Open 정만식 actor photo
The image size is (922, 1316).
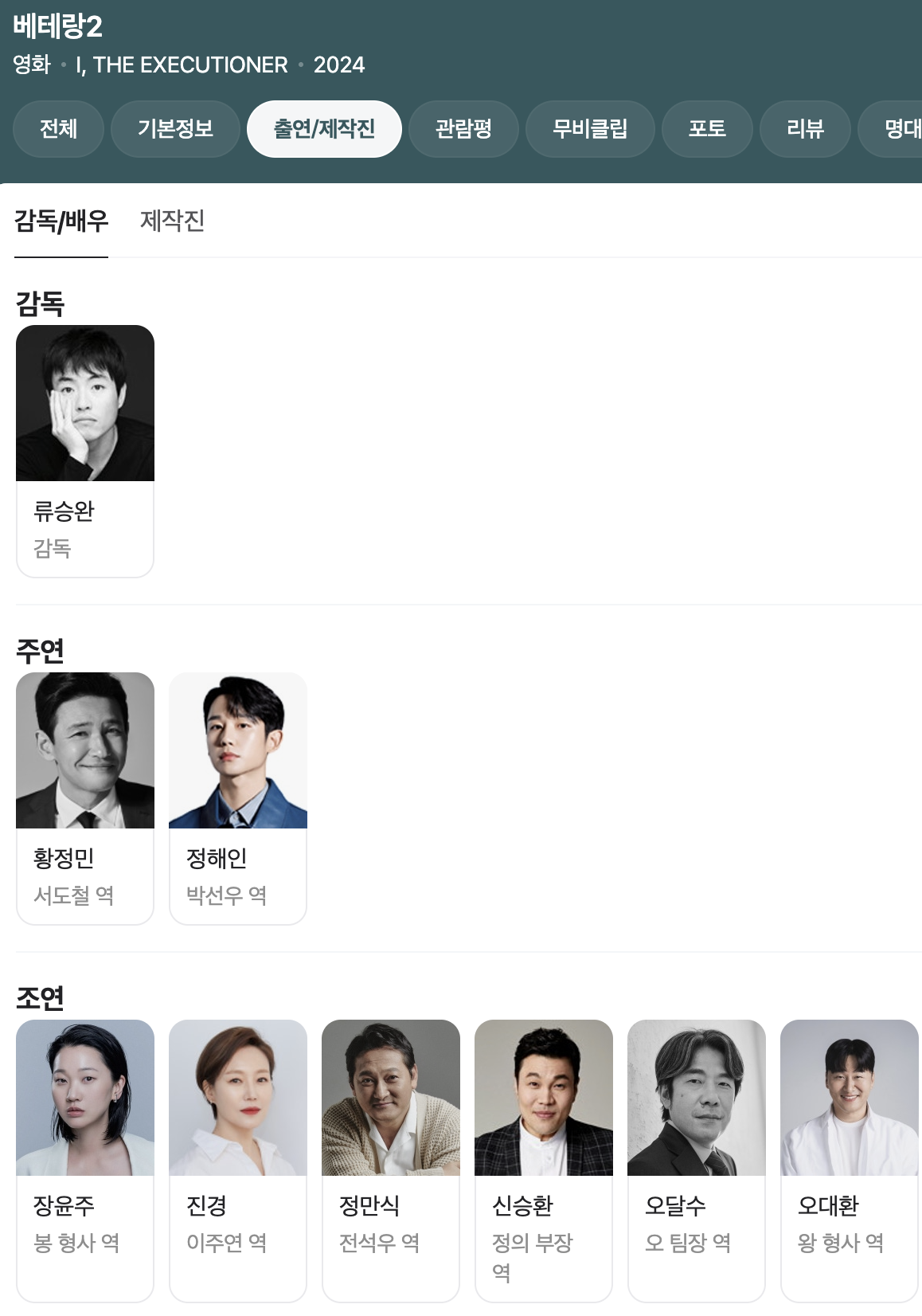click(391, 1098)
